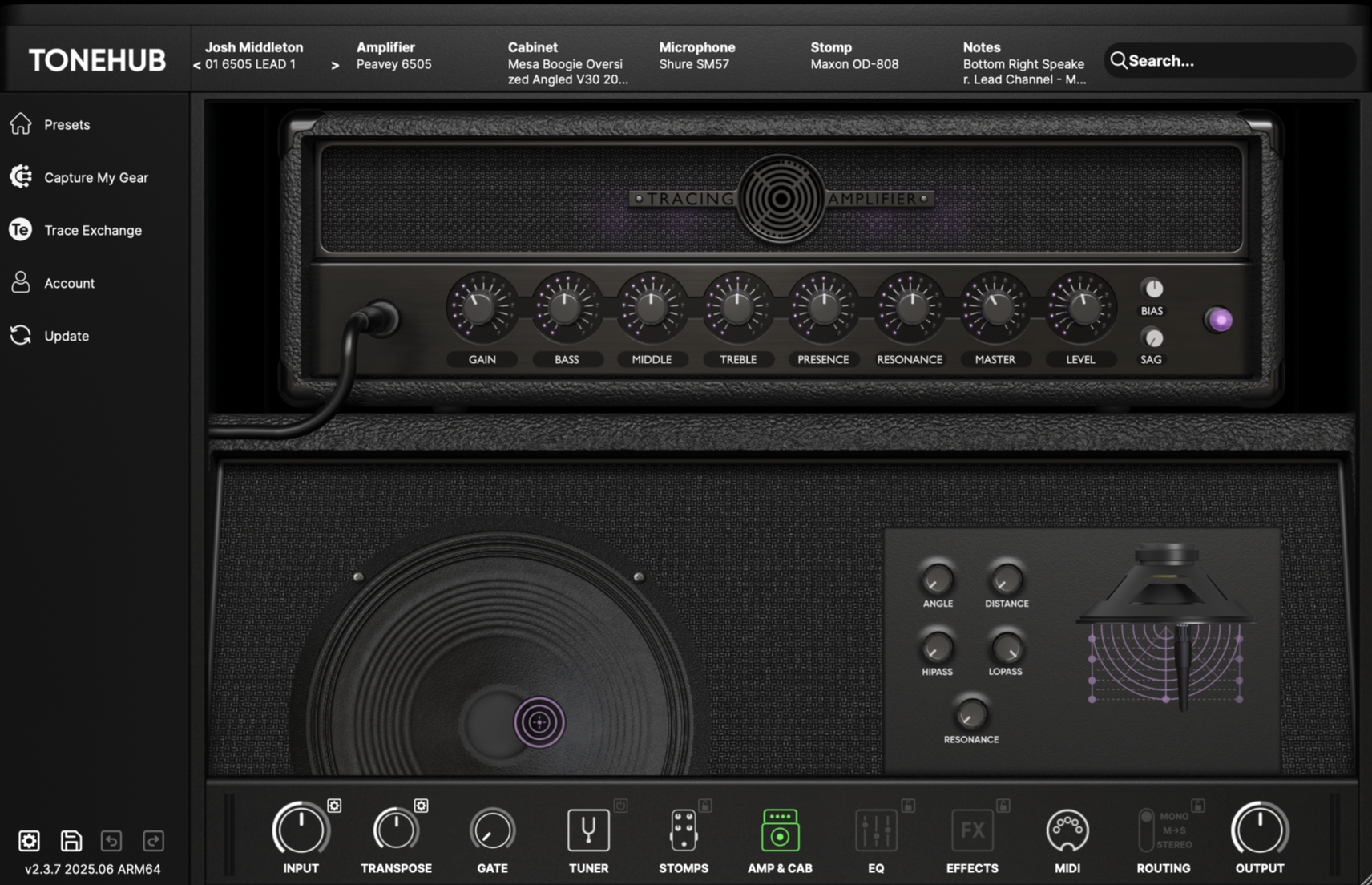This screenshot has height=885, width=1372.
Task: Toggle the Effects lock icon
Action: point(1003,805)
